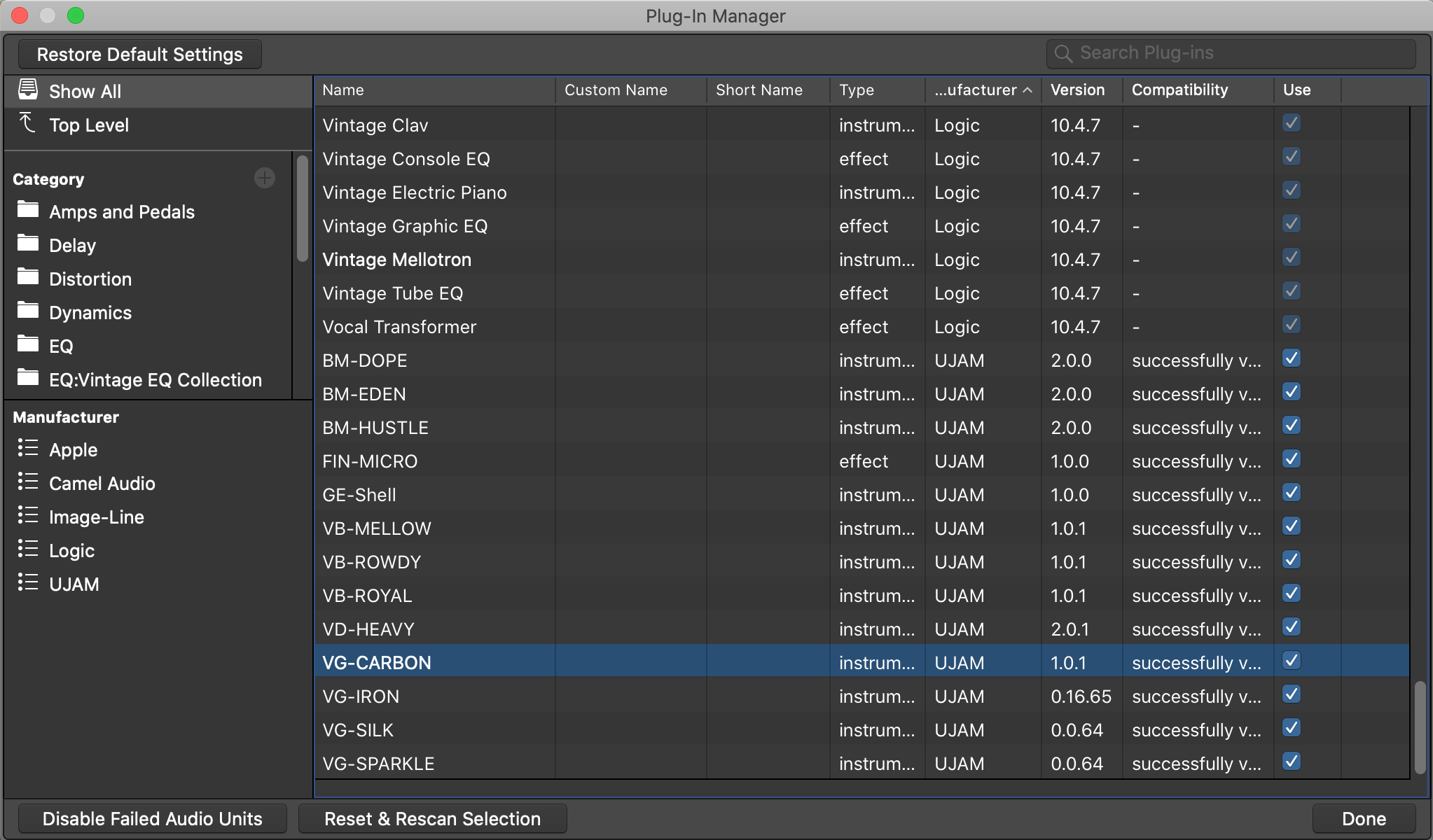Toggle Use checkbox for VG-CARBON
This screenshot has height=840, width=1433.
tap(1292, 661)
